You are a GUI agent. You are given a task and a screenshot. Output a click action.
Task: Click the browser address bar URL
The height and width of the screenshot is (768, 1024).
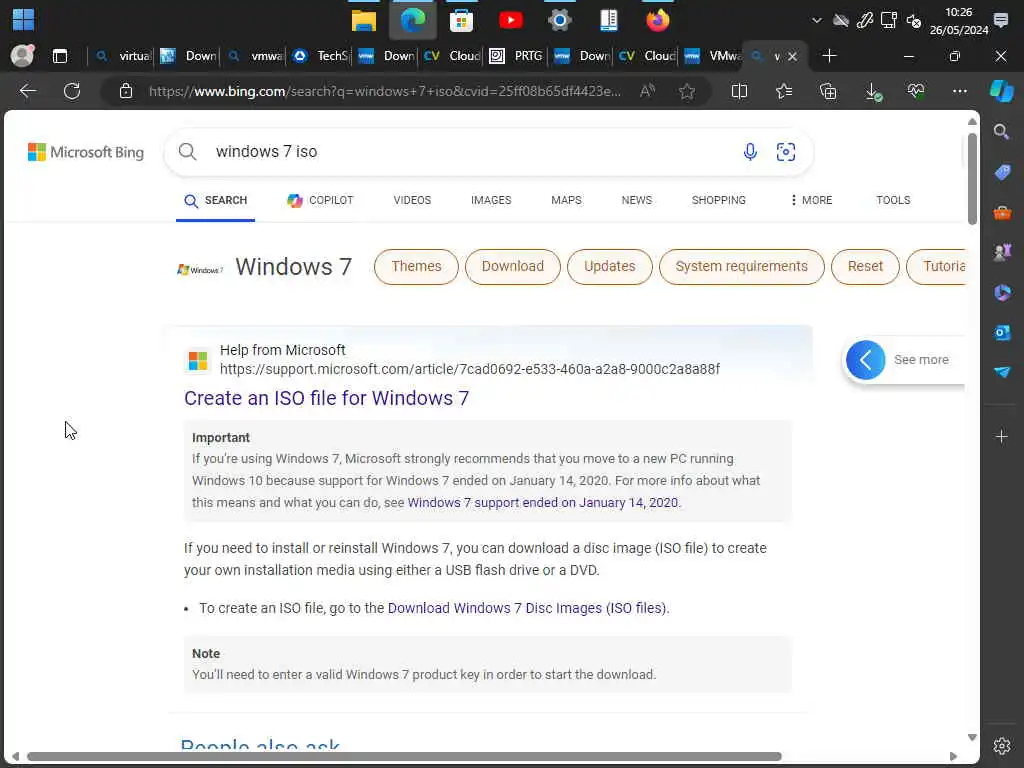[385, 91]
